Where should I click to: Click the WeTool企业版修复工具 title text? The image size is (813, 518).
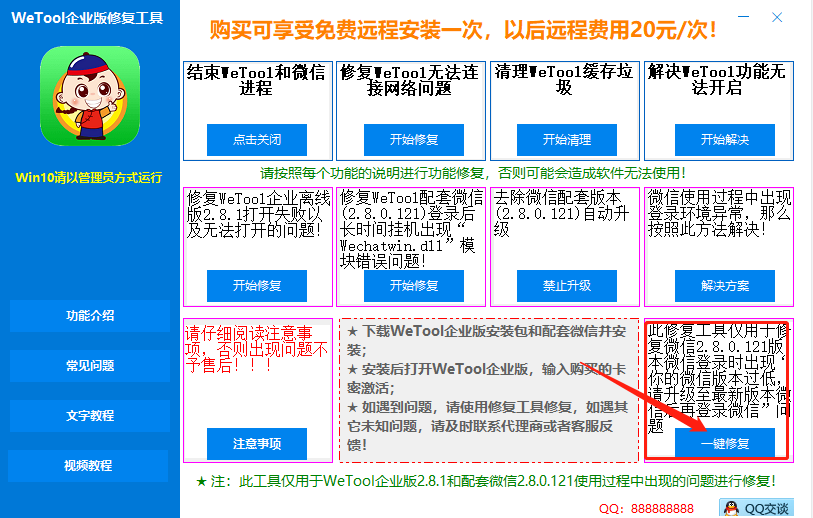tap(87, 18)
